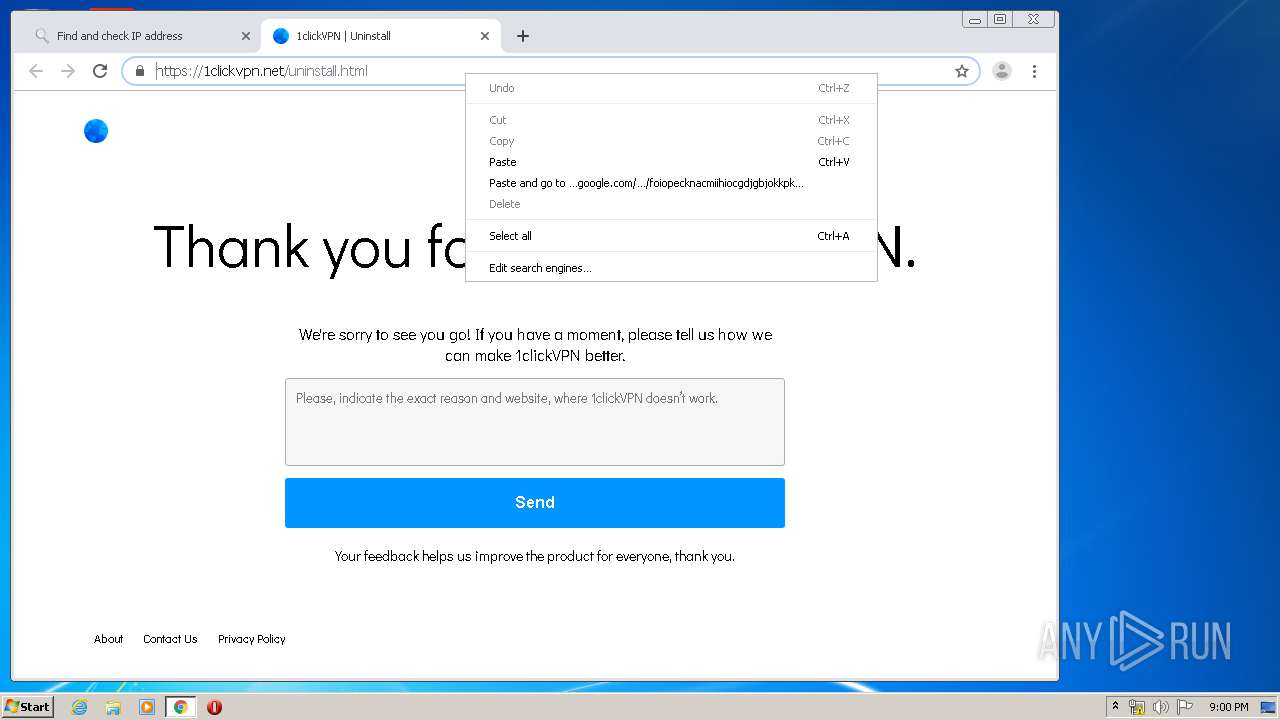This screenshot has height=720, width=1280.
Task: Click the browser back arrow
Action: [x=36, y=71]
